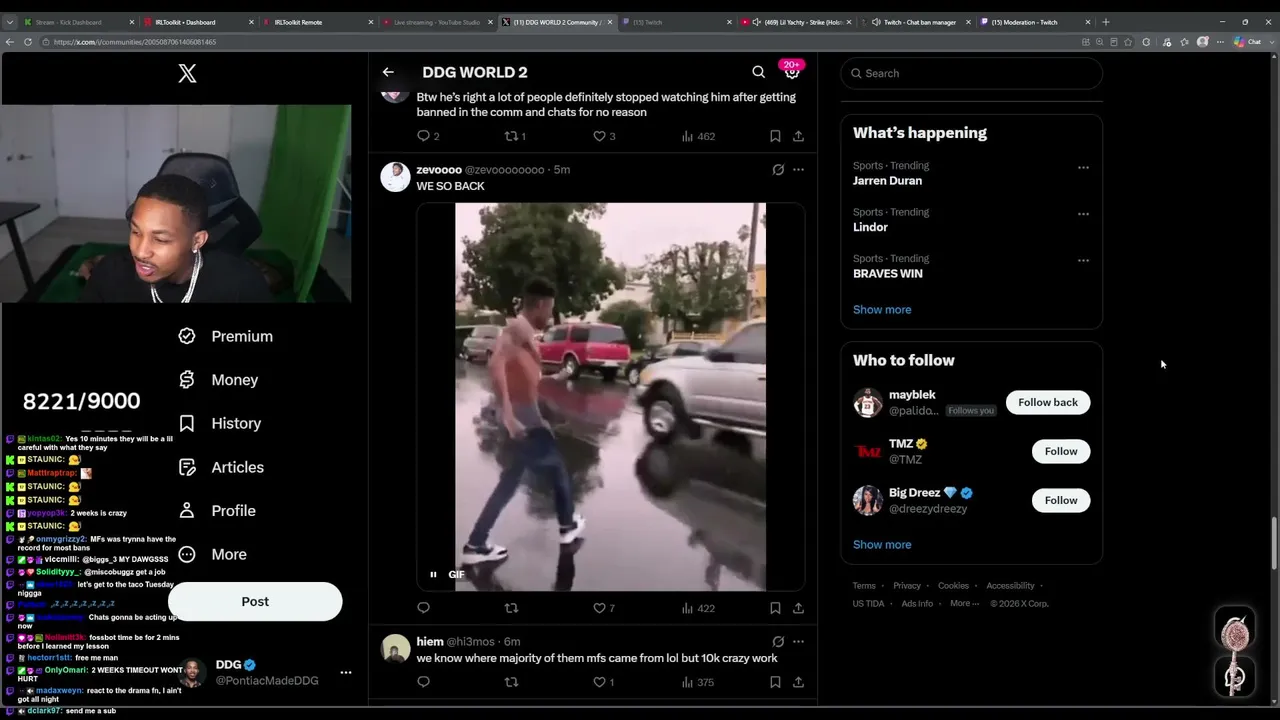Viewport: 1280px width, 720px height.
Task: Pause the GIF in zevoooo's post
Action: (433, 574)
